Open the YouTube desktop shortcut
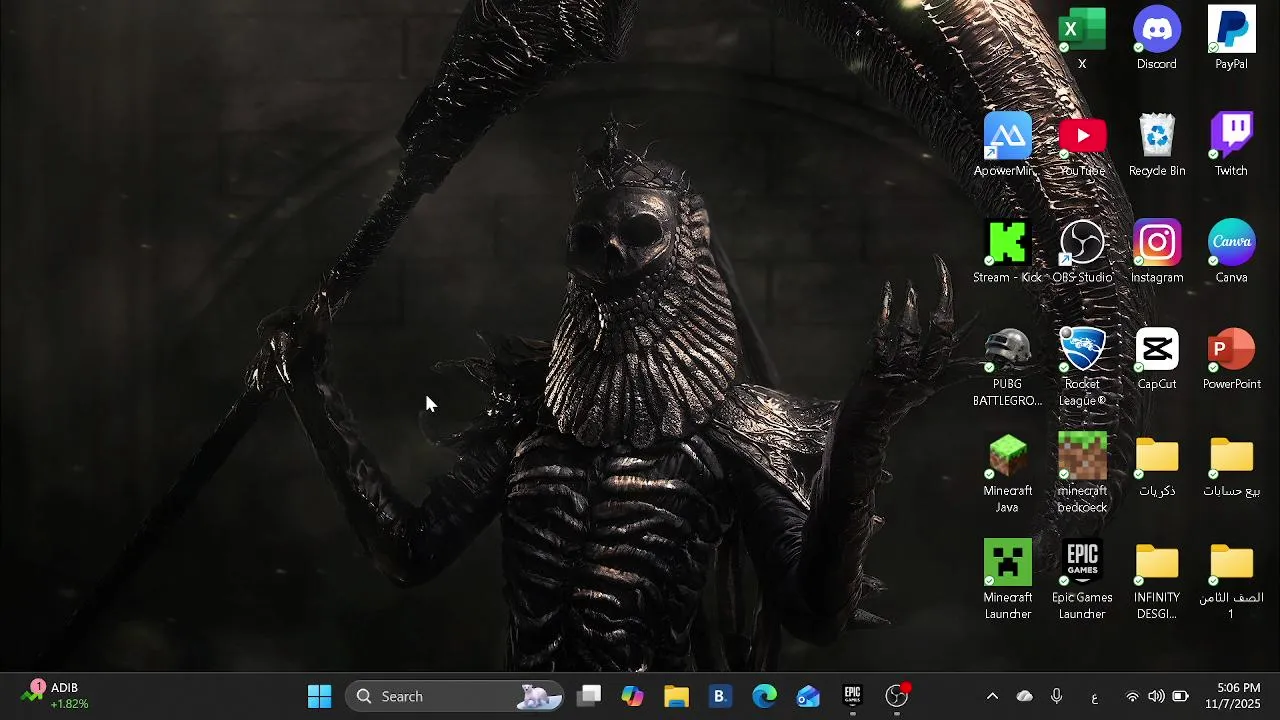The image size is (1280, 720). [1082, 145]
